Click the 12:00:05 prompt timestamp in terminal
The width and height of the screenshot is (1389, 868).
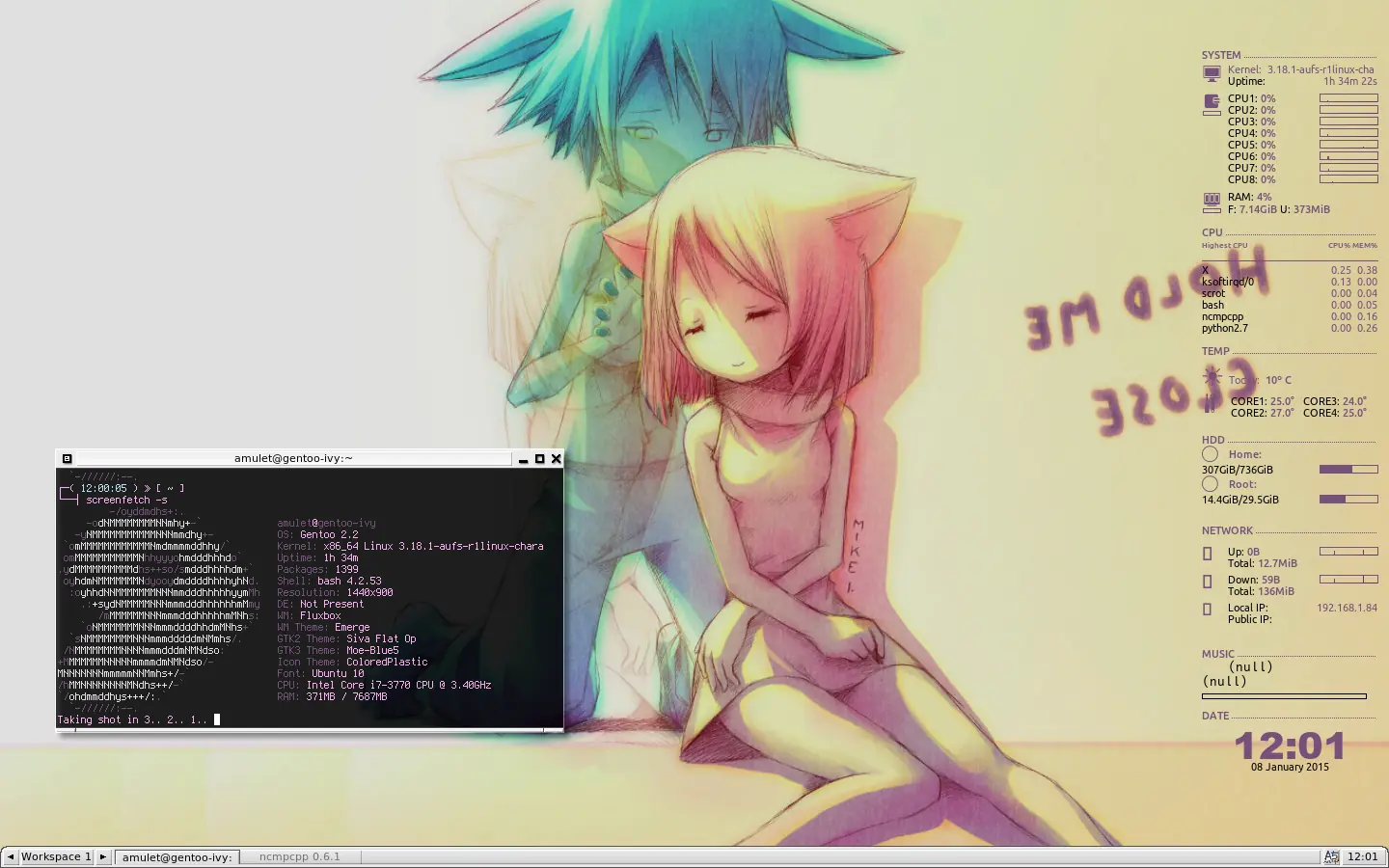pyautogui.click(x=103, y=488)
